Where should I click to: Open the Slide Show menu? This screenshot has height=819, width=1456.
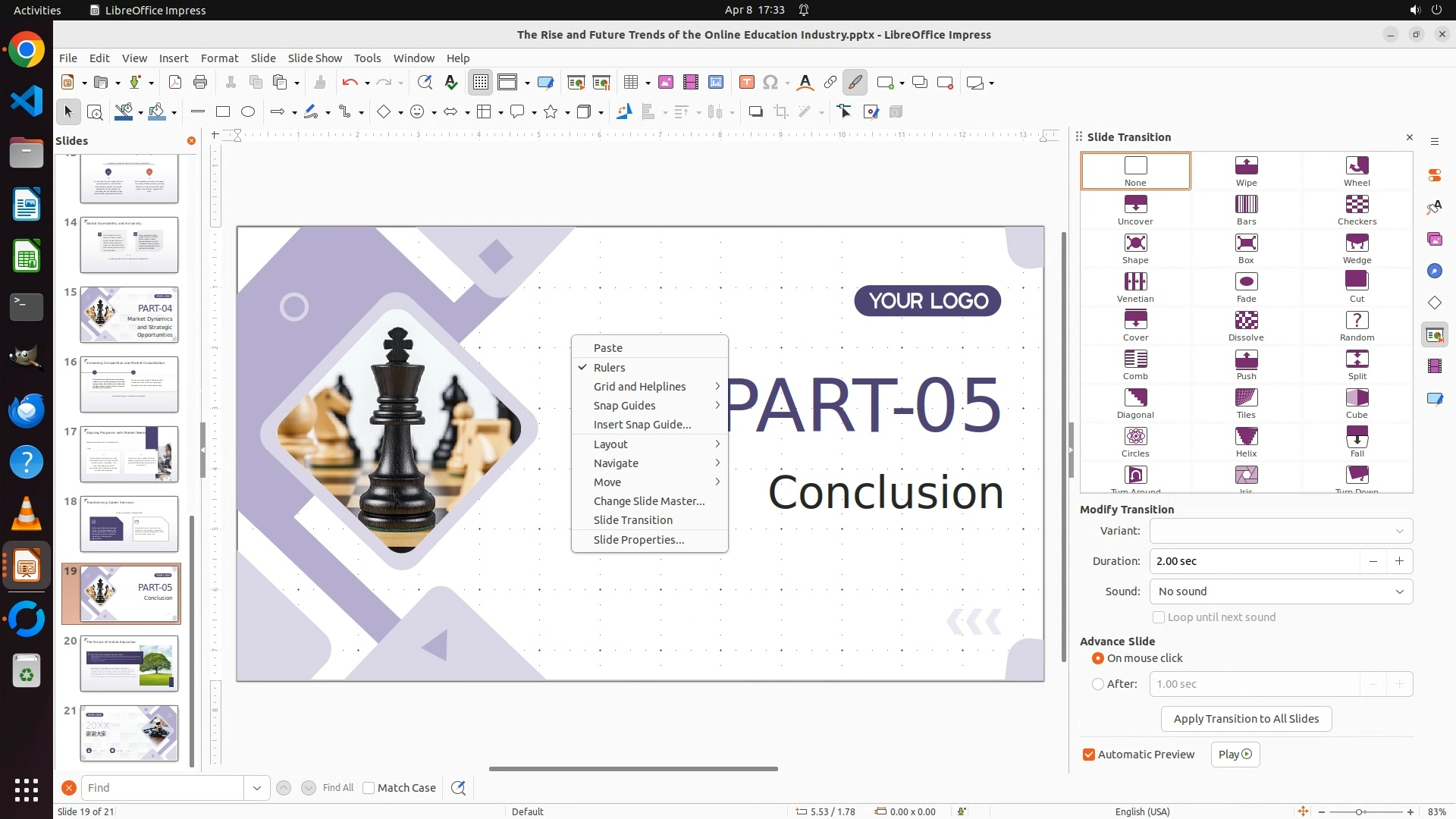[315, 58]
